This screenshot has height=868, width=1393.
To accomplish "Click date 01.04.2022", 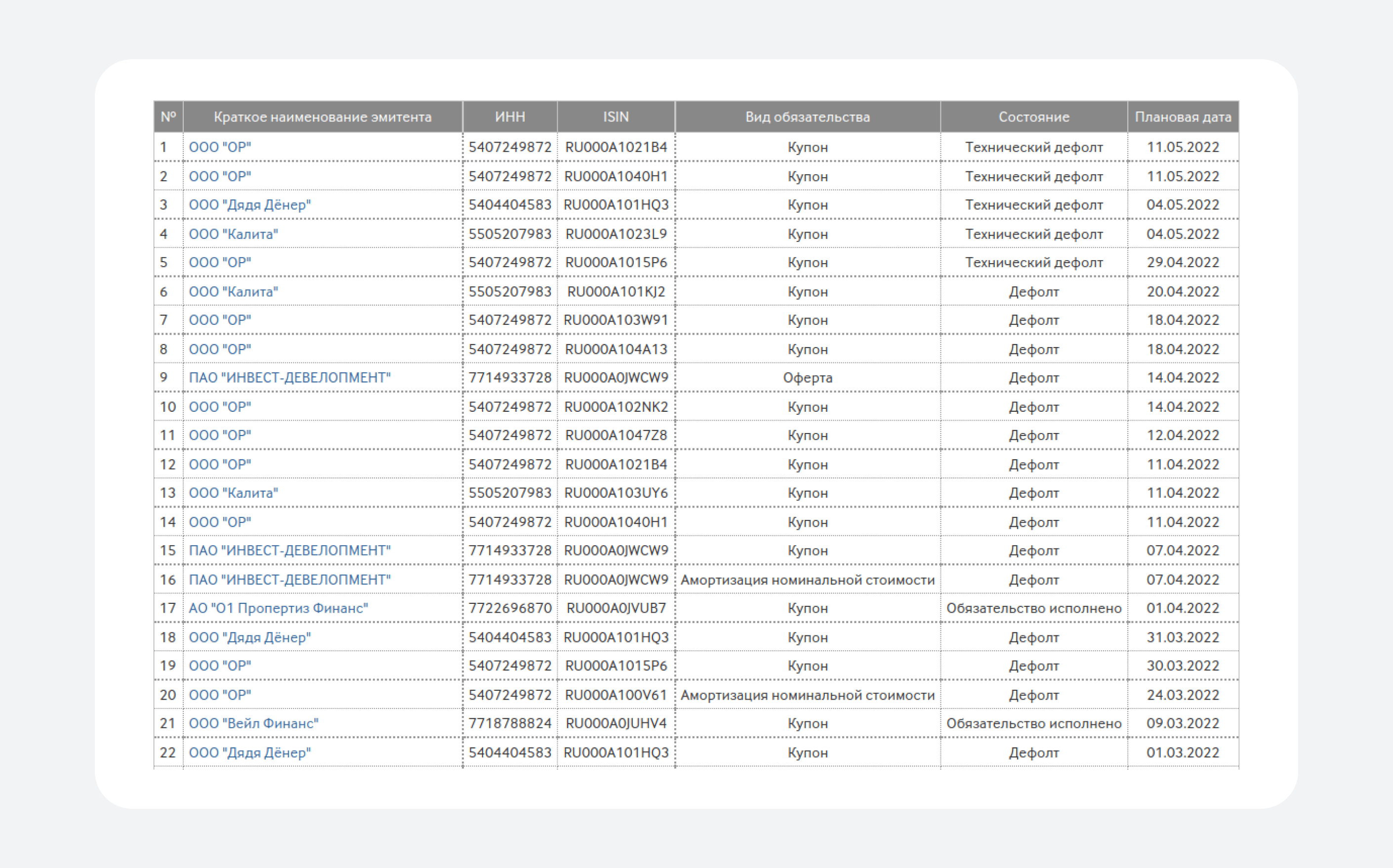I will click(1183, 608).
